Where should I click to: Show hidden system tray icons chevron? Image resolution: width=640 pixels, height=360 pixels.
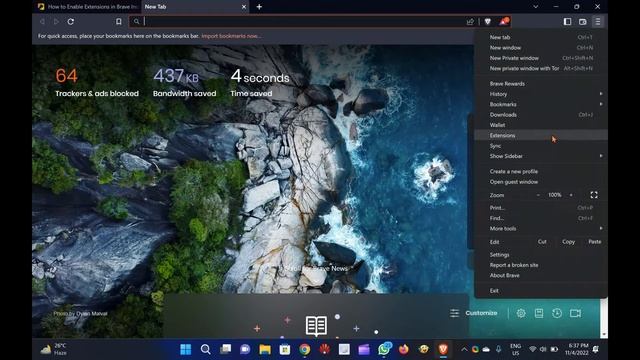coord(464,349)
